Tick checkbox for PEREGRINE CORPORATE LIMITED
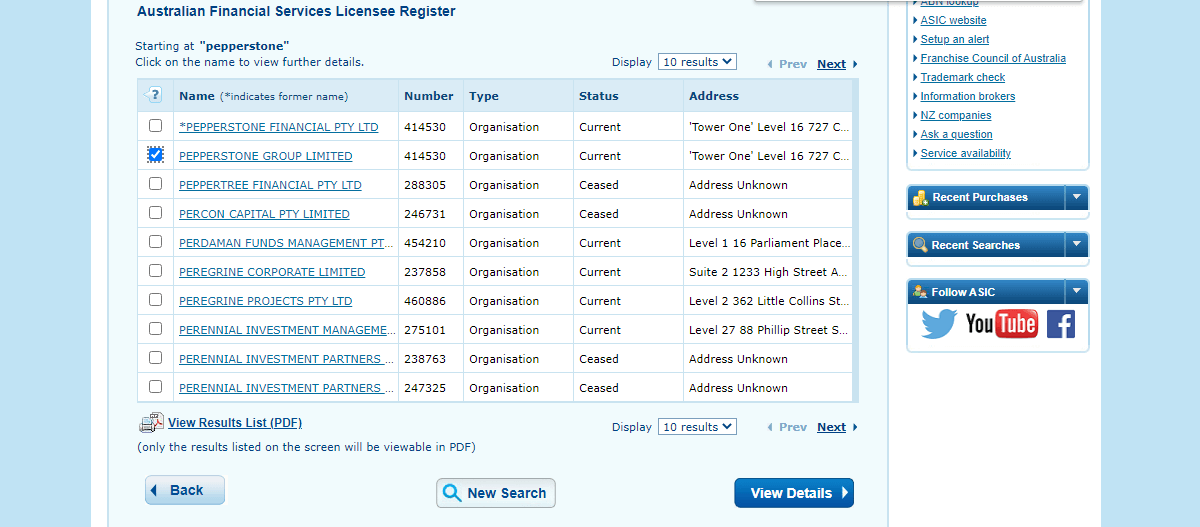Viewport: 1200px width, 527px height. [x=155, y=271]
